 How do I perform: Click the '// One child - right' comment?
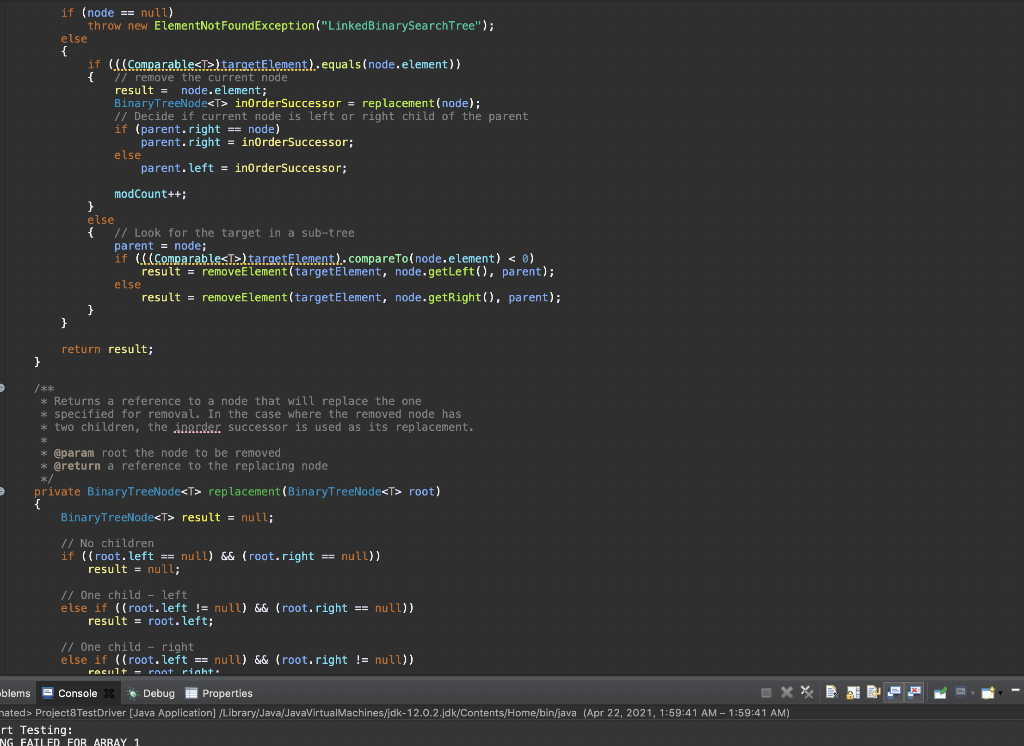127,647
